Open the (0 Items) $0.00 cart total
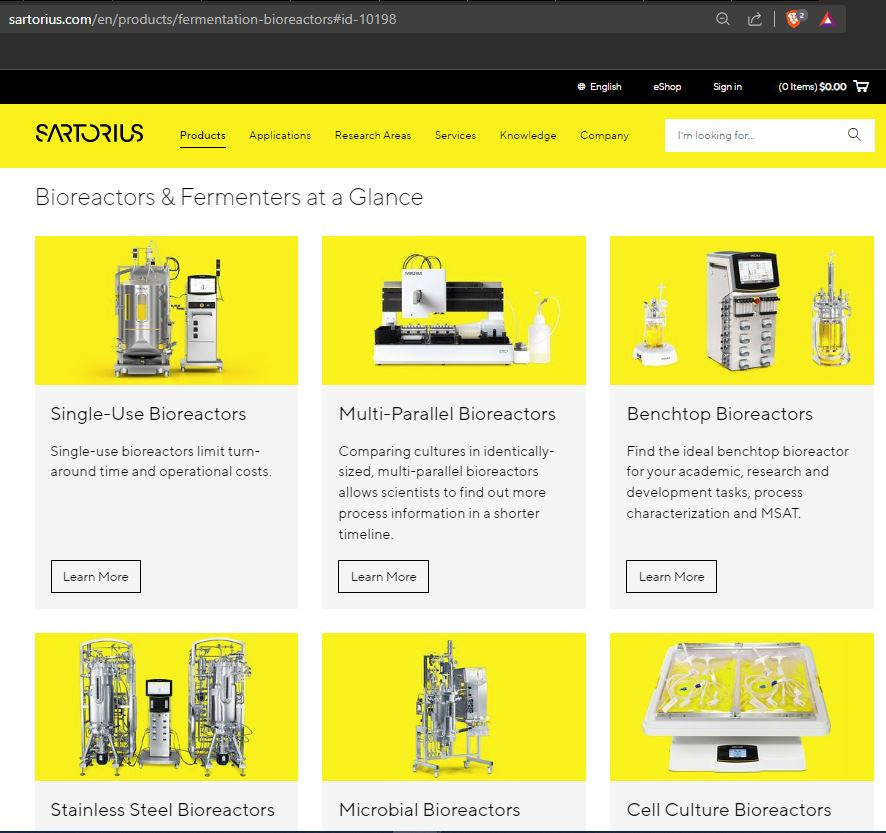The height and width of the screenshot is (833, 886). coord(812,86)
